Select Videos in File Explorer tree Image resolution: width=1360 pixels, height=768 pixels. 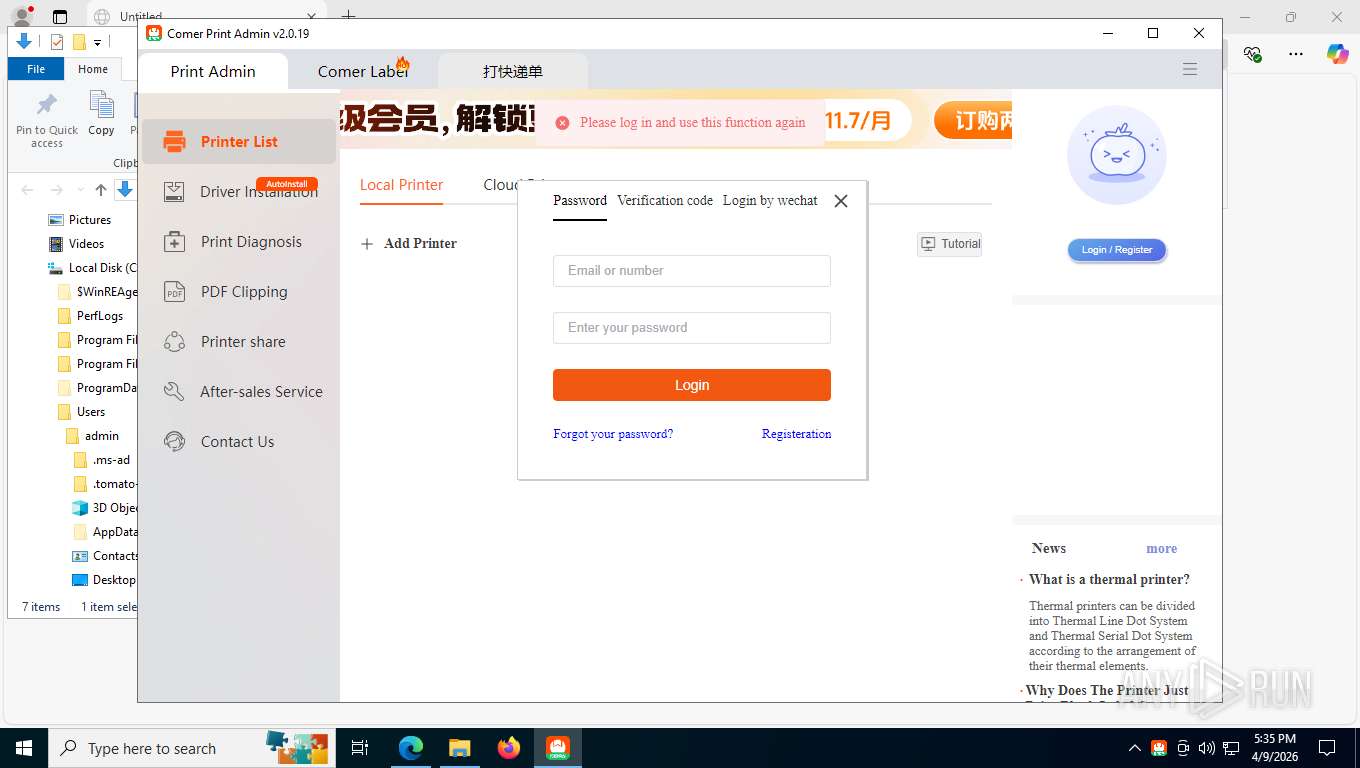pyautogui.click(x=86, y=244)
